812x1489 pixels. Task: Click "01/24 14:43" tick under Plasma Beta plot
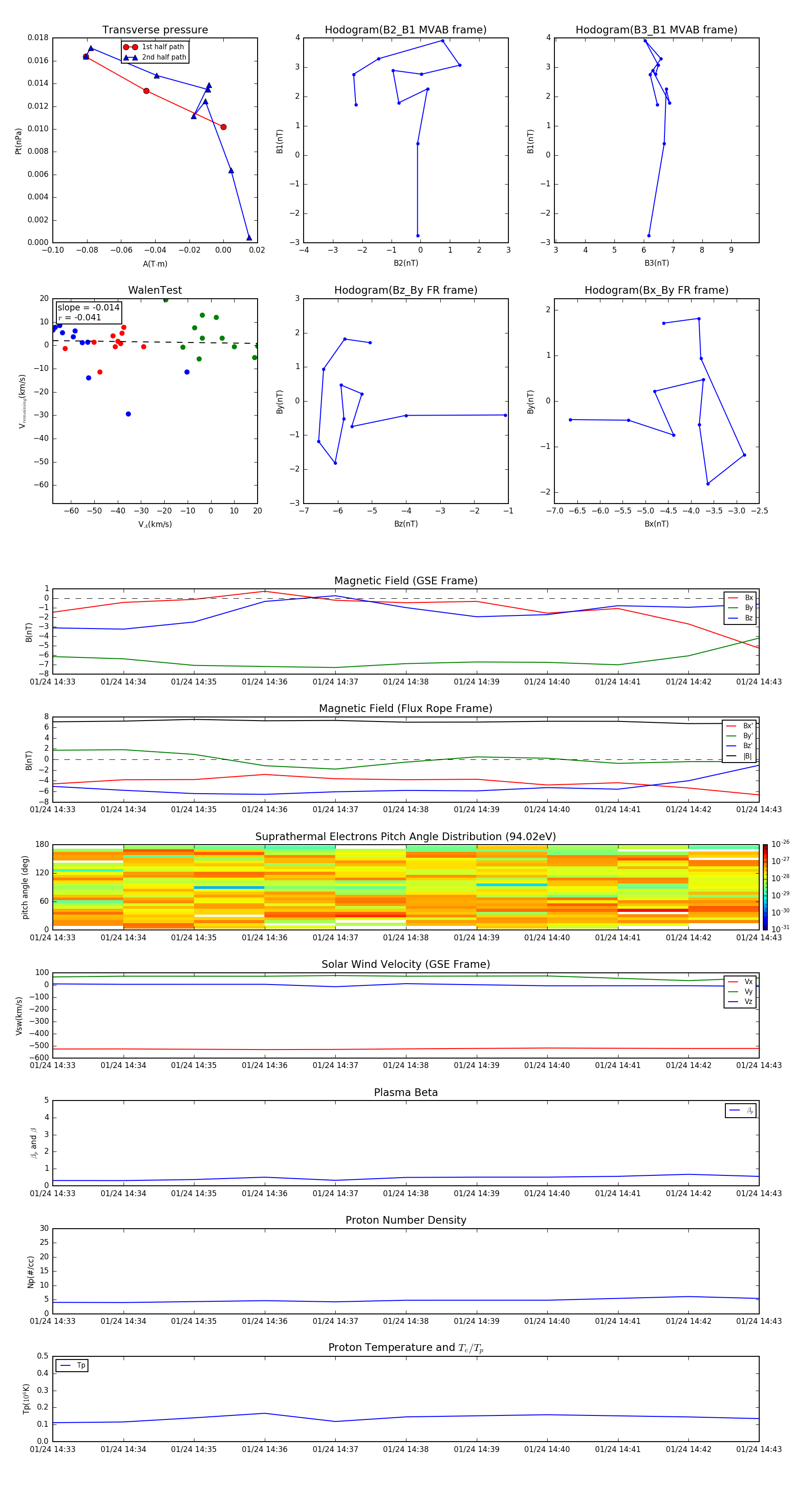click(759, 1193)
